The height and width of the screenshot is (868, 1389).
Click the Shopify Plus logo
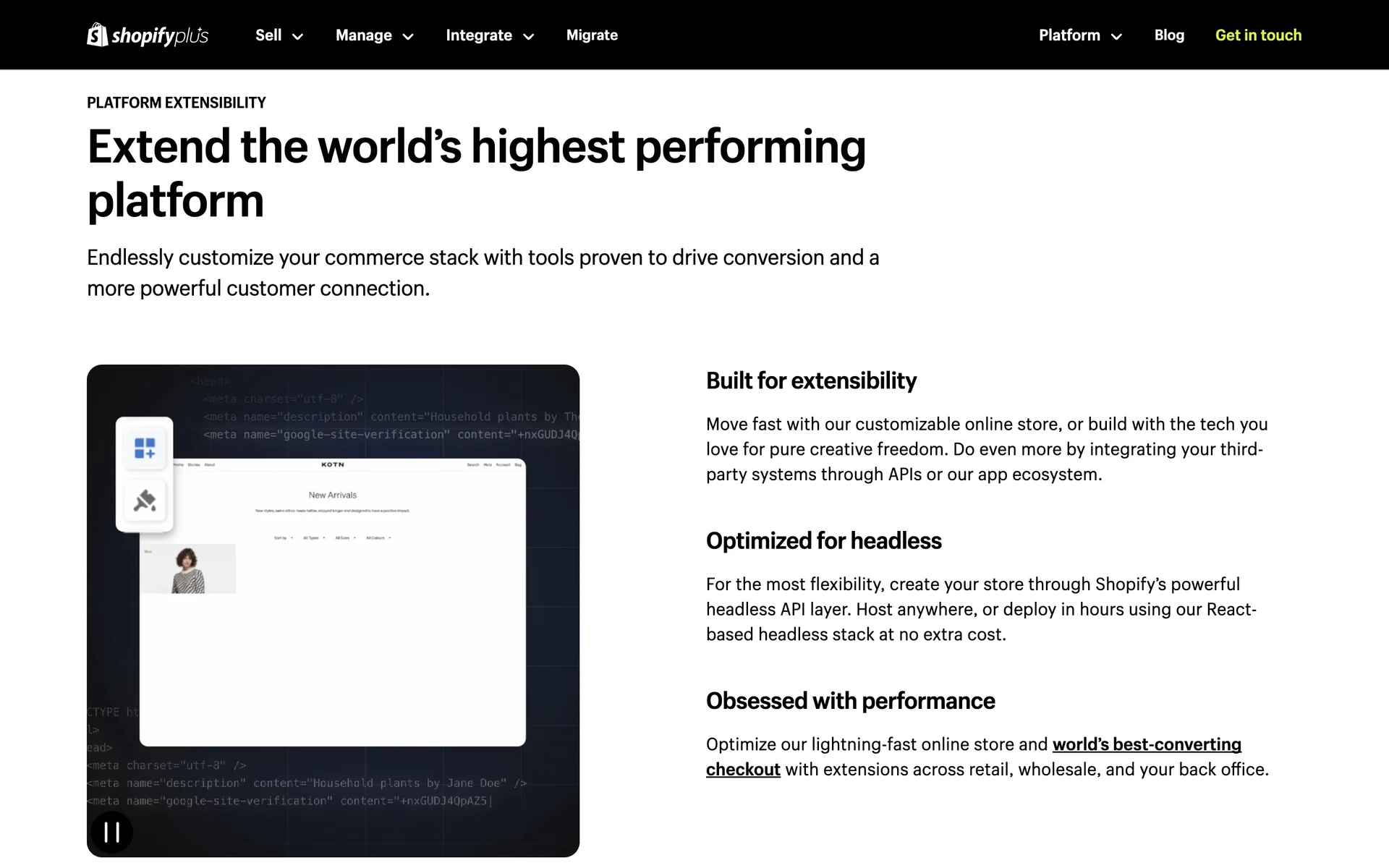[x=148, y=35]
